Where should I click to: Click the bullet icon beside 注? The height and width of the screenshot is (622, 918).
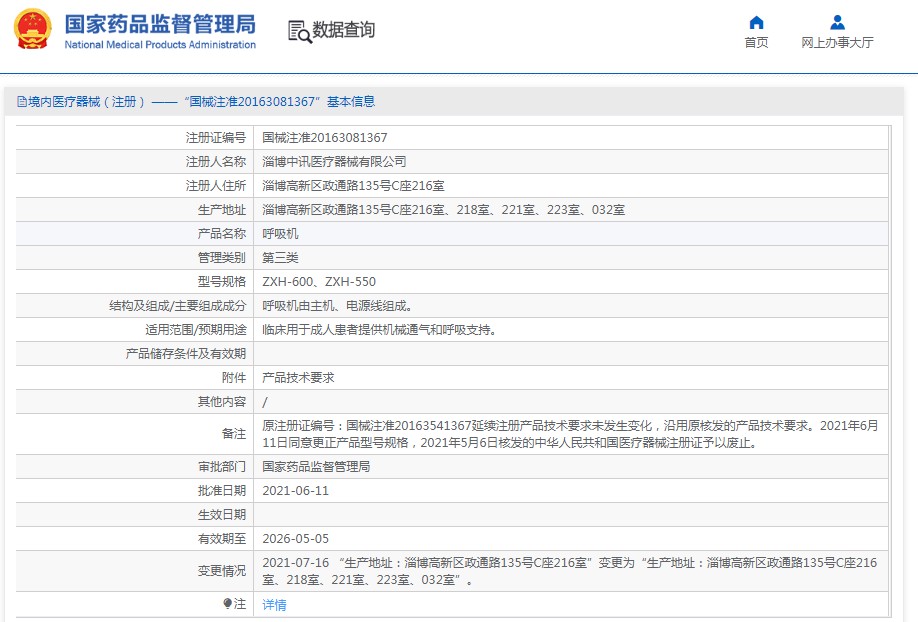227,604
